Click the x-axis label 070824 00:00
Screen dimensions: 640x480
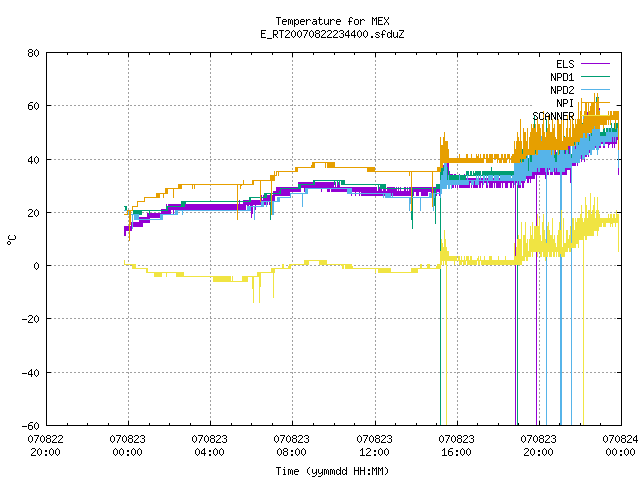[620, 446]
